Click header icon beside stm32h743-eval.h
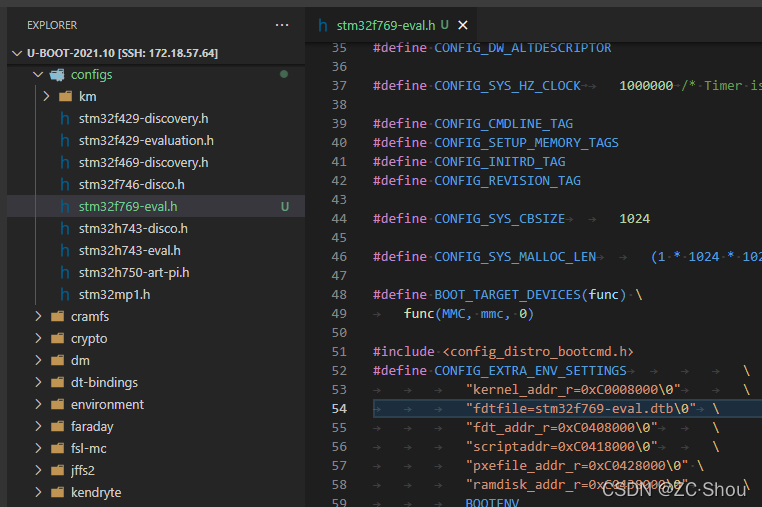 click(65, 250)
